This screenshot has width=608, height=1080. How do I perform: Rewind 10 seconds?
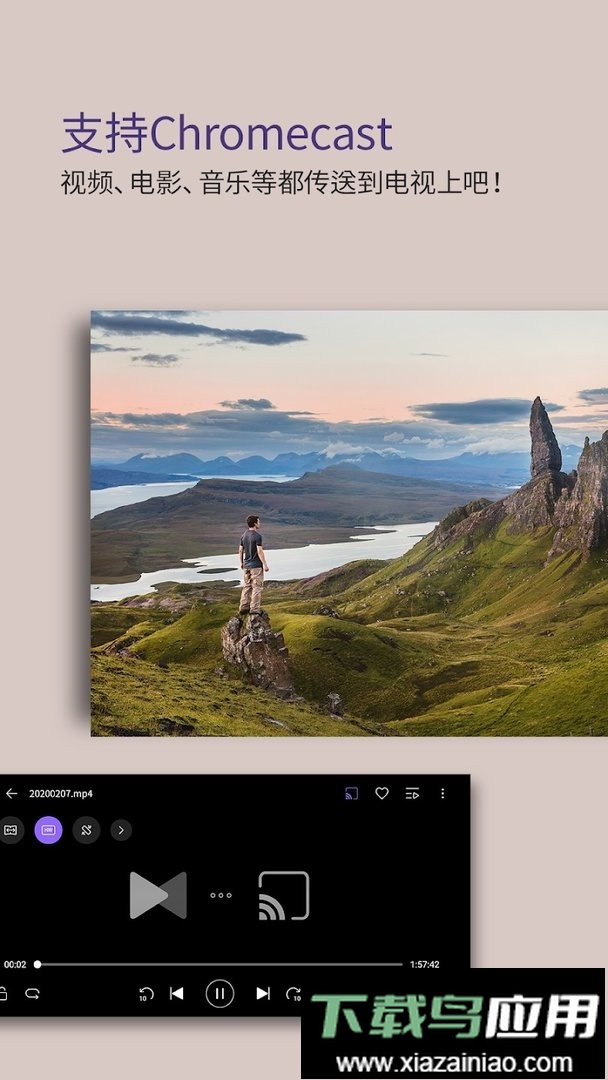(146, 994)
